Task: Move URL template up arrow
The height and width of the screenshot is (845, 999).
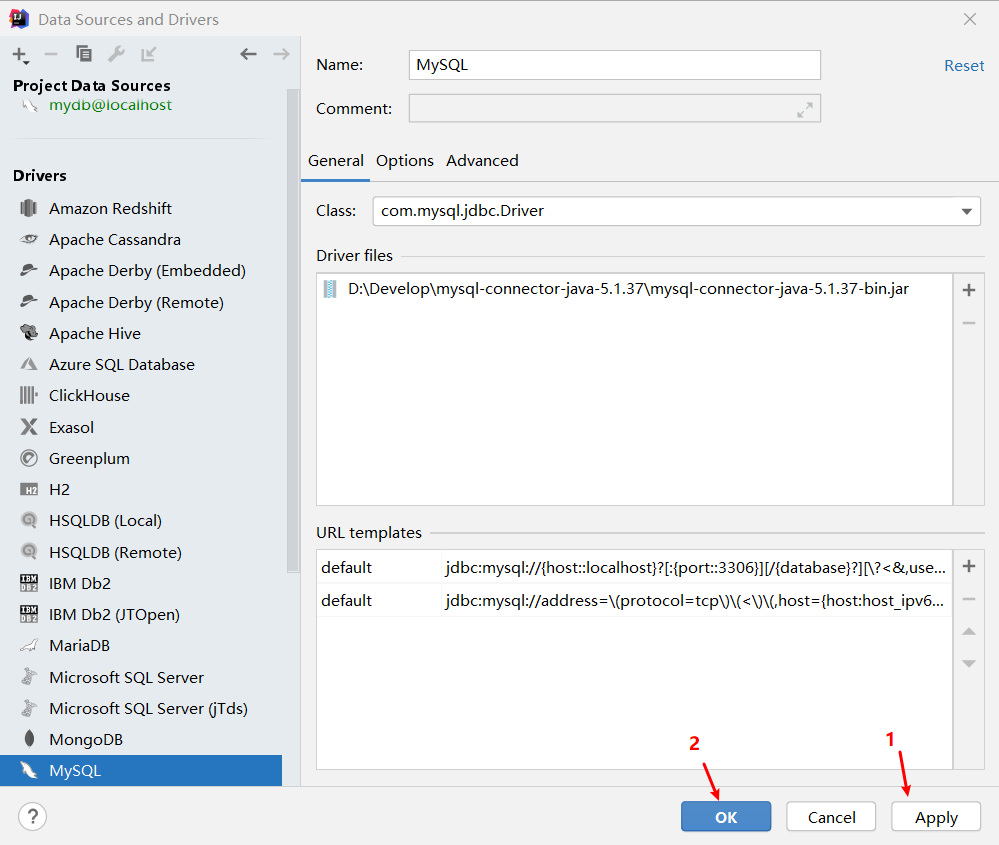Action: tap(968, 632)
